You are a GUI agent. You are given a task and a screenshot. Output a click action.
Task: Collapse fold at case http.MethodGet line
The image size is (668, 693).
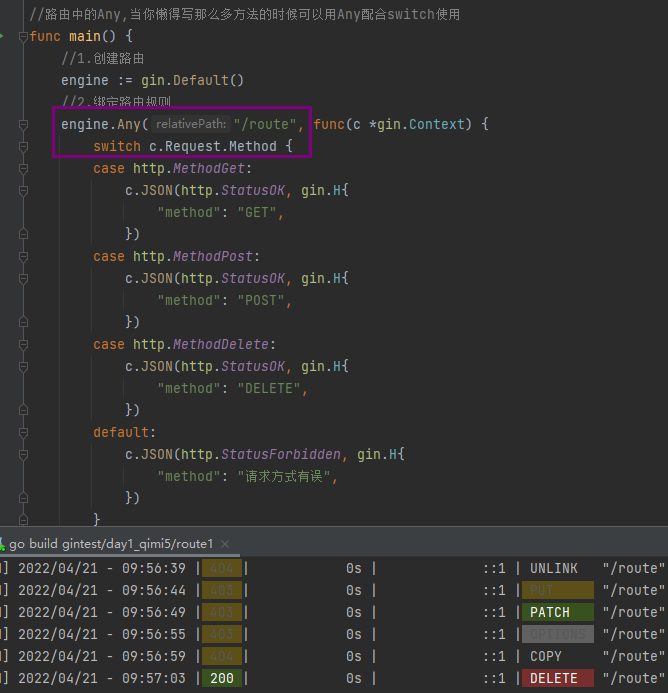24,169
